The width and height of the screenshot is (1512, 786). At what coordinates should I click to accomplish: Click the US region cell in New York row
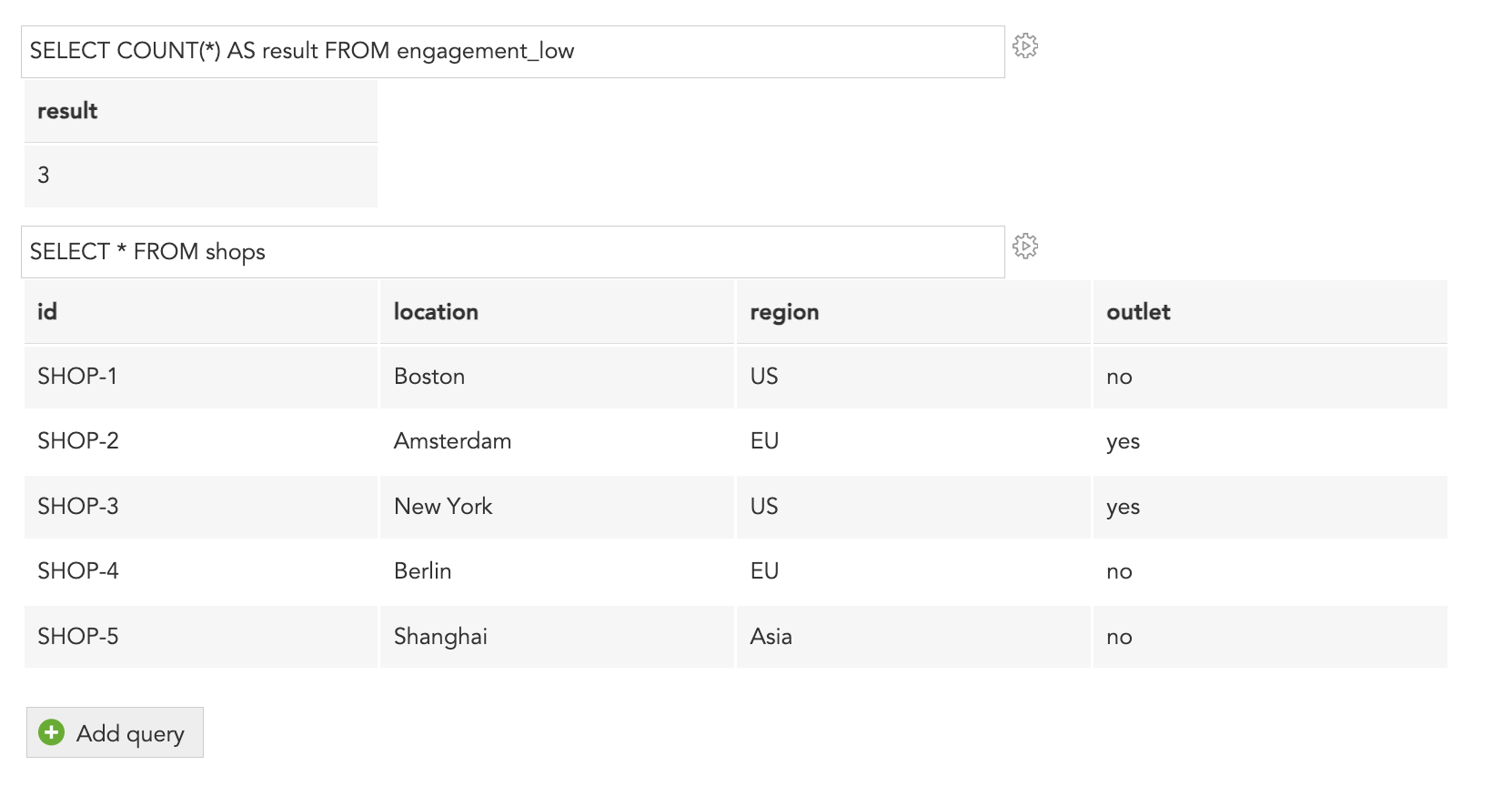(x=913, y=507)
